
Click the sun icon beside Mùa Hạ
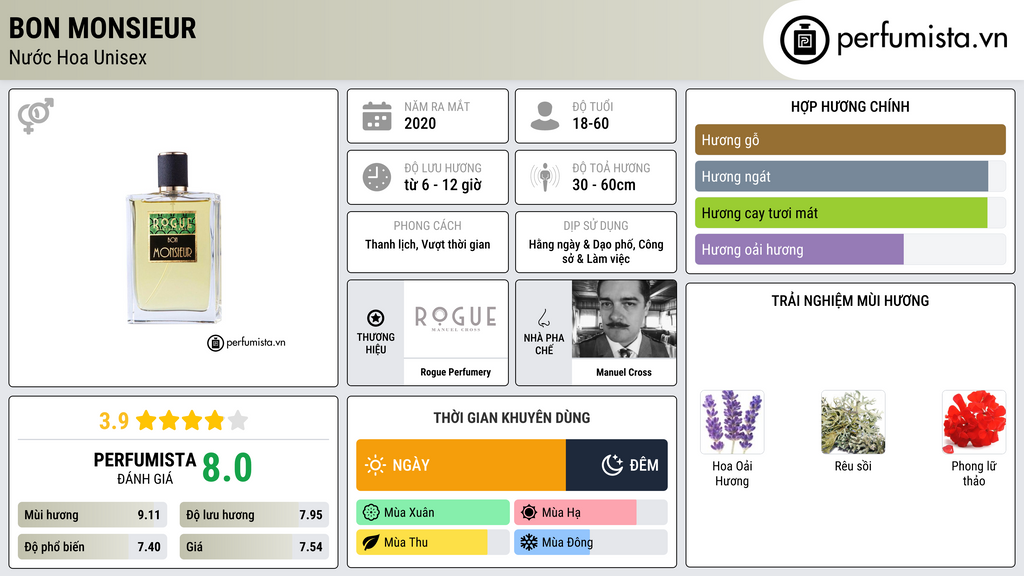tap(529, 513)
